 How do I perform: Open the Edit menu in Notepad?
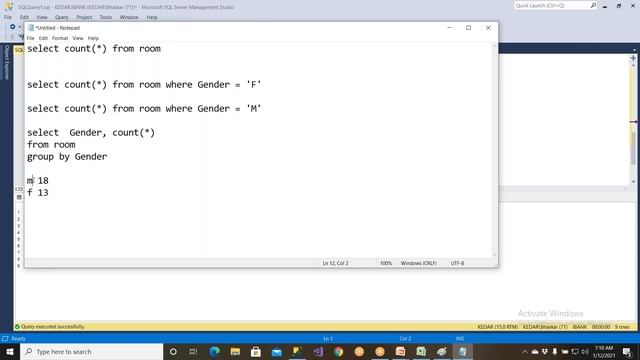coord(43,38)
